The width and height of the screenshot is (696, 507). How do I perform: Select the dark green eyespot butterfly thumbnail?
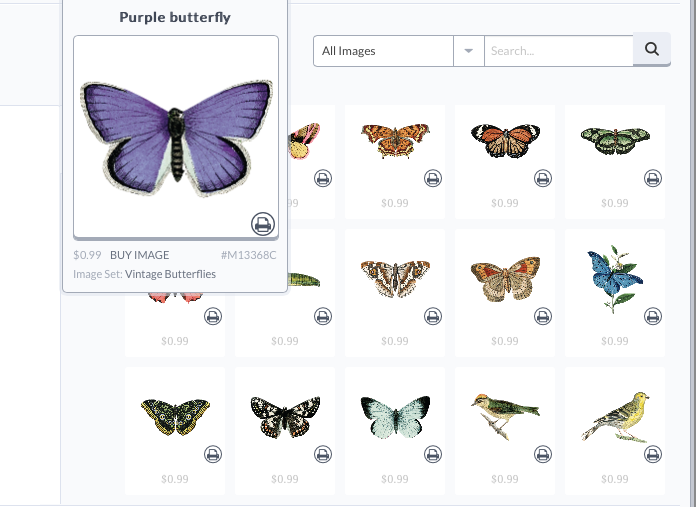click(175, 416)
